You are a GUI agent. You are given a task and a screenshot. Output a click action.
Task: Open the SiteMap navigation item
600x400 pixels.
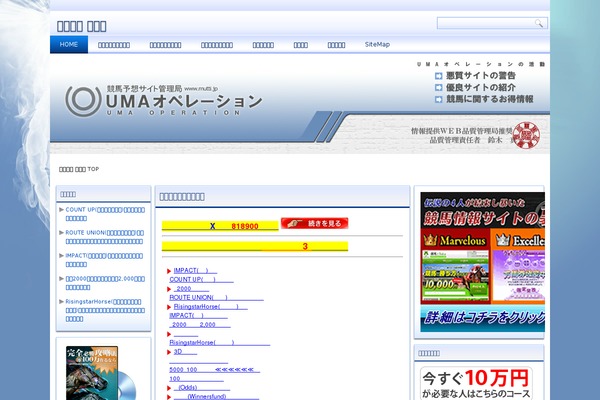click(x=377, y=44)
